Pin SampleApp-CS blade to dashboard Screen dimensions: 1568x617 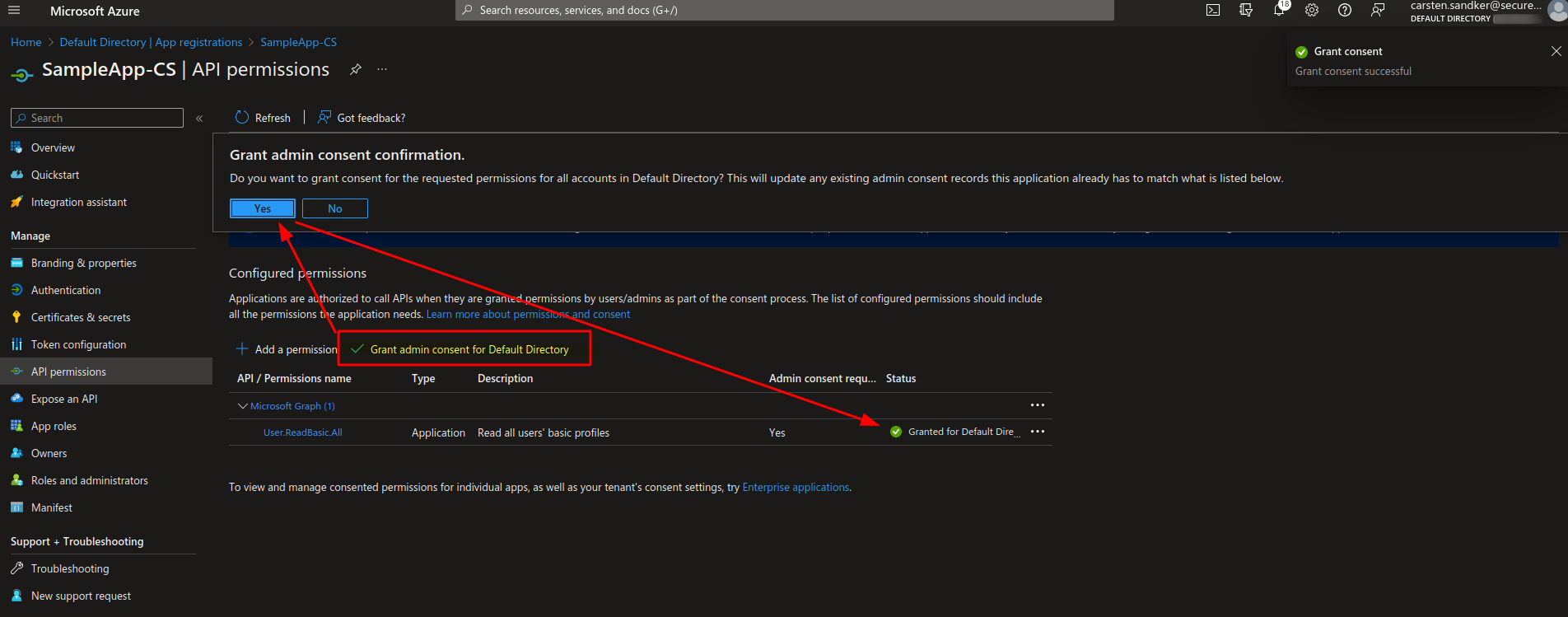click(356, 69)
